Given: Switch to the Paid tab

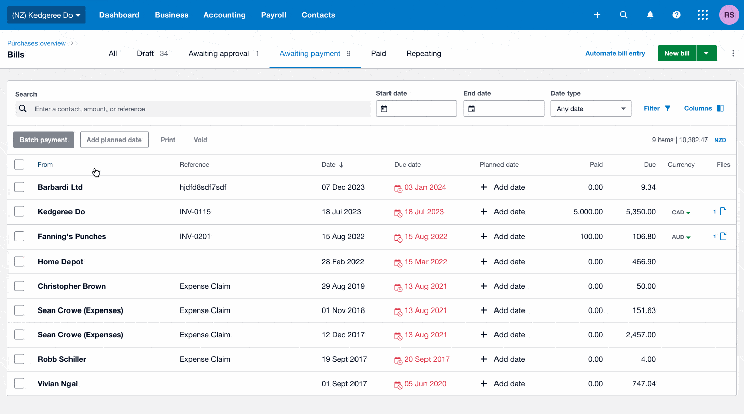Looking at the screenshot, I should (x=379, y=54).
